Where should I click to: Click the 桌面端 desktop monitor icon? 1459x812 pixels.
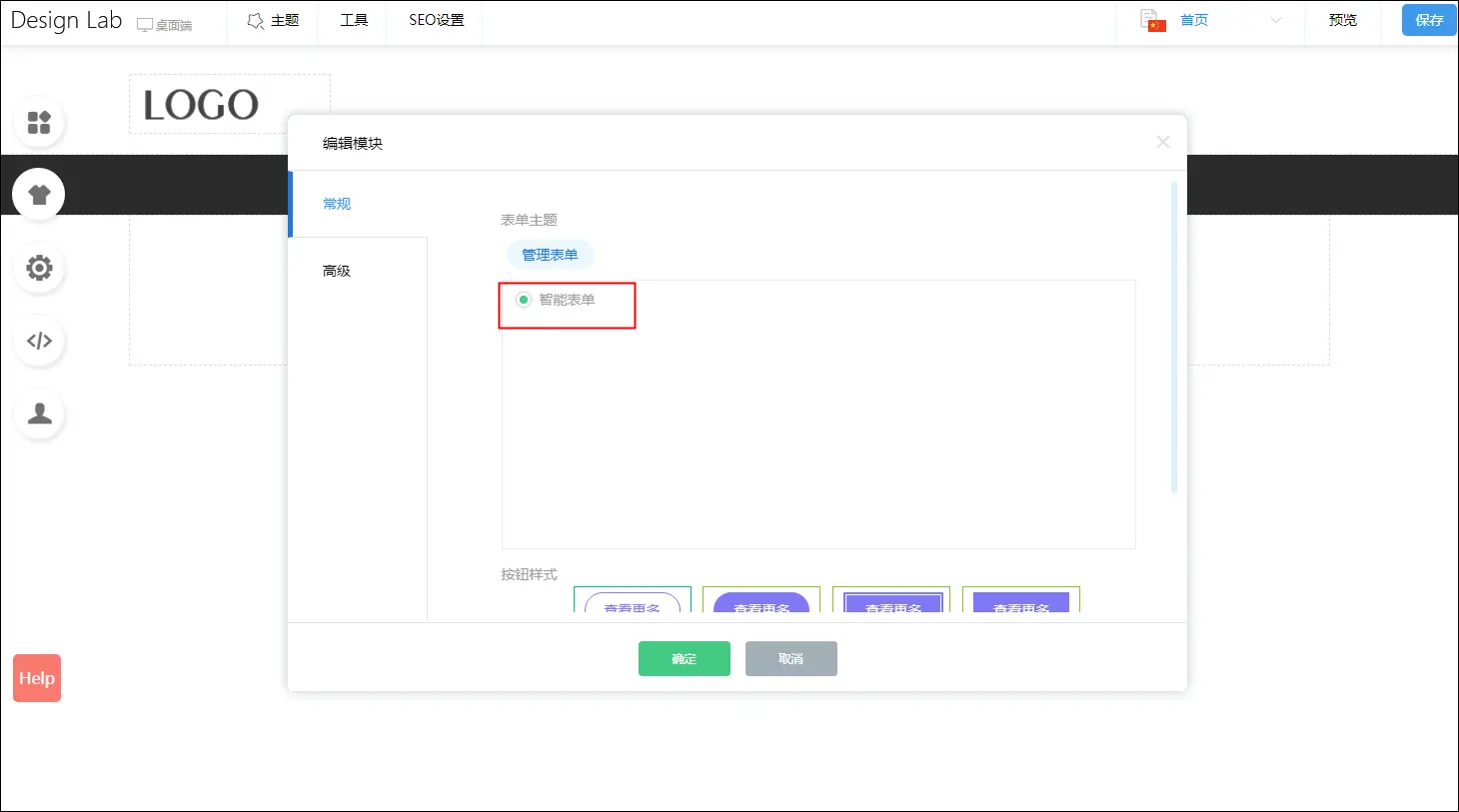tap(146, 24)
